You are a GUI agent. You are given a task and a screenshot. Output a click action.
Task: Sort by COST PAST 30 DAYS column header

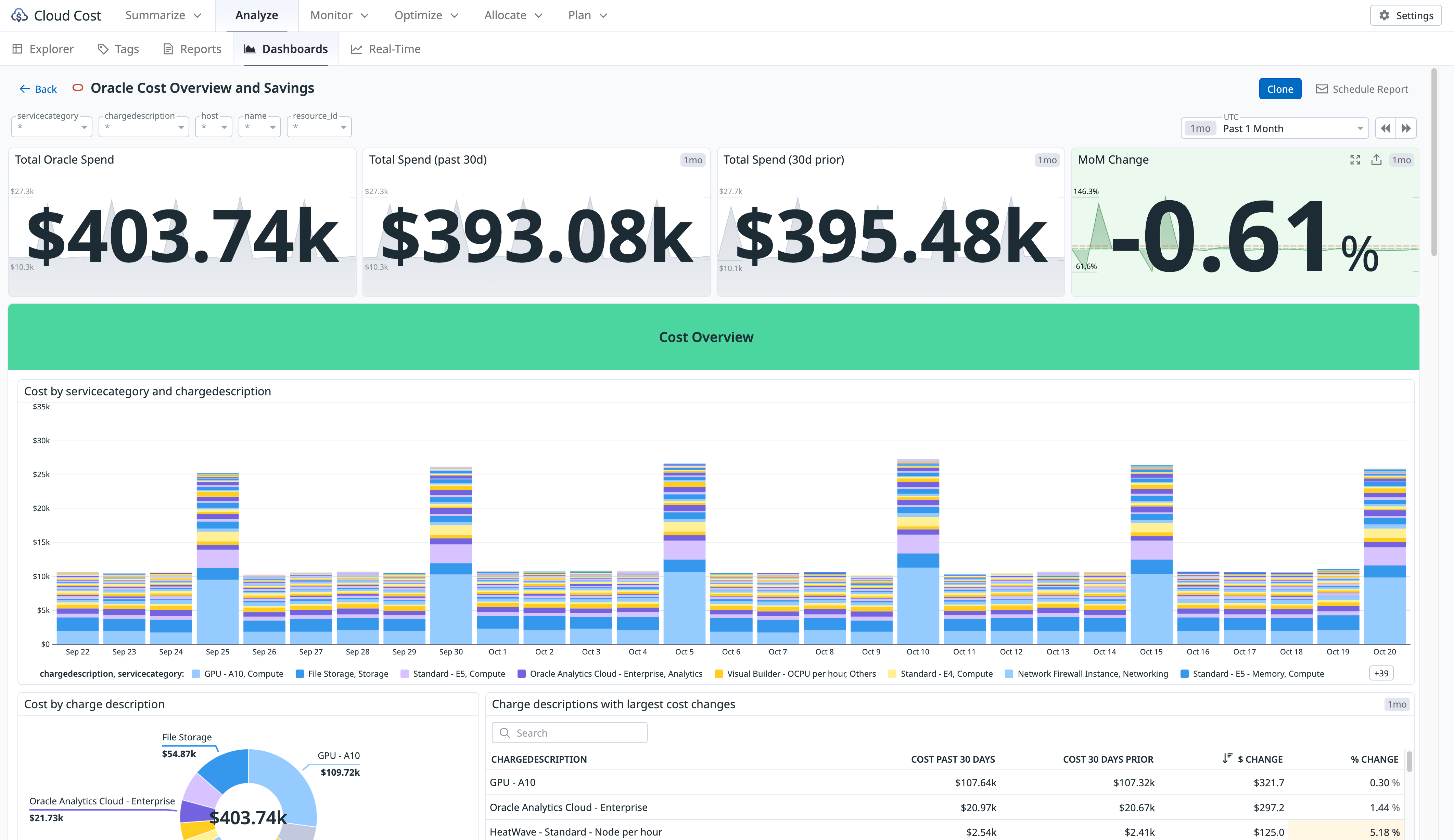click(x=953, y=759)
